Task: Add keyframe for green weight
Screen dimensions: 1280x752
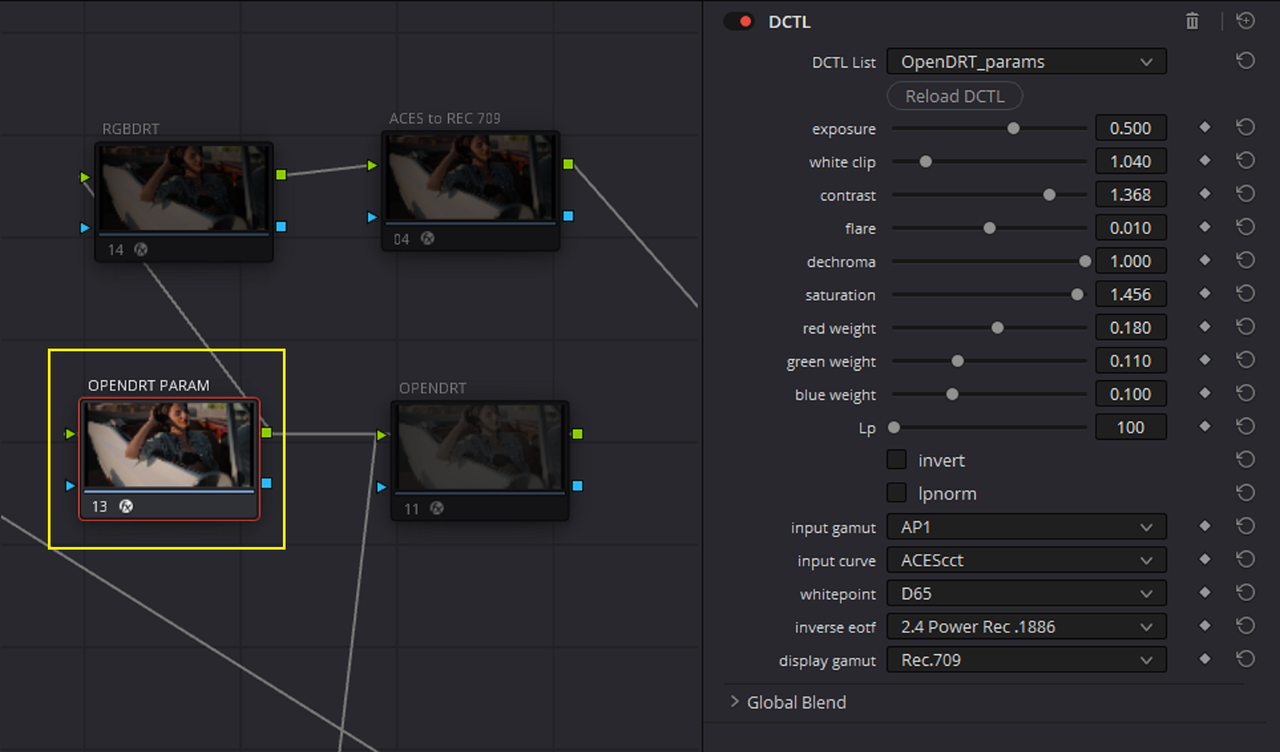Action: (x=1205, y=360)
